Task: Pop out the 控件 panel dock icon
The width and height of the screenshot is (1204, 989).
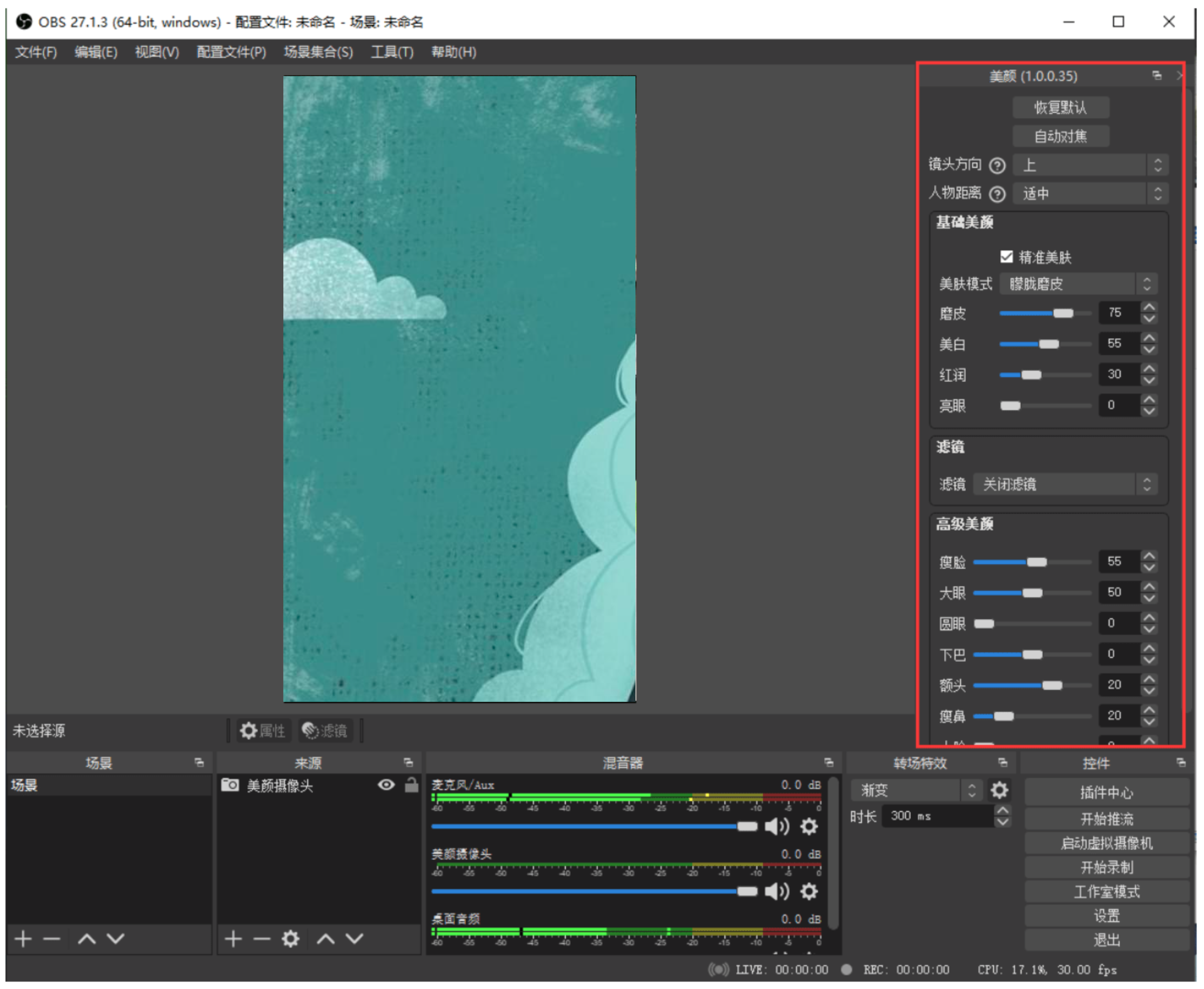Action: (1181, 762)
